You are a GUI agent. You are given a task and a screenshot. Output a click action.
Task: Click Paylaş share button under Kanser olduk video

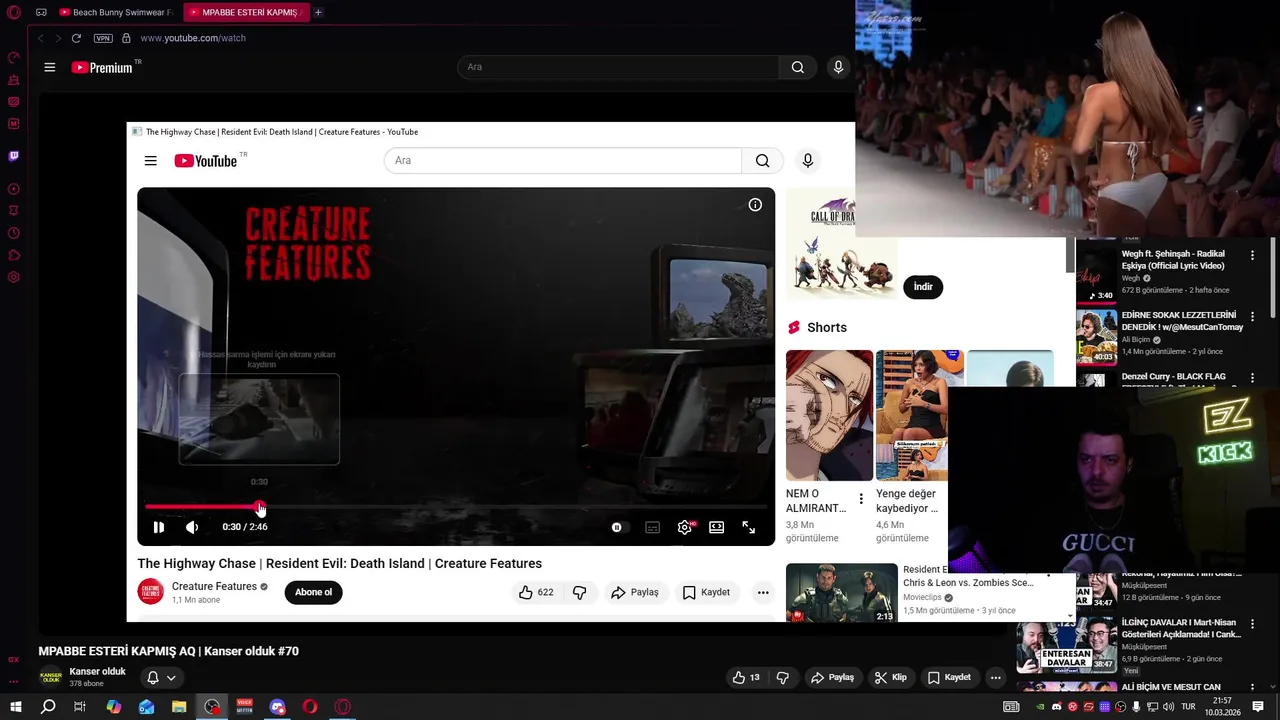click(832, 677)
